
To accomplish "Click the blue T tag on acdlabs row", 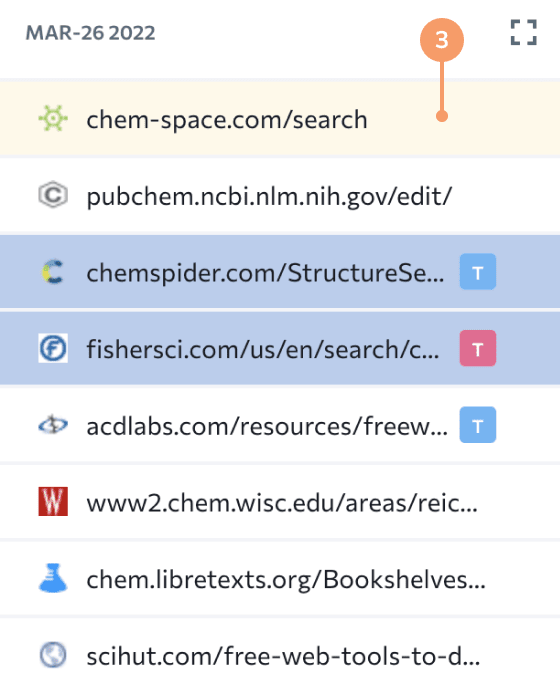I will pyautogui.click(x=478, y=425).
